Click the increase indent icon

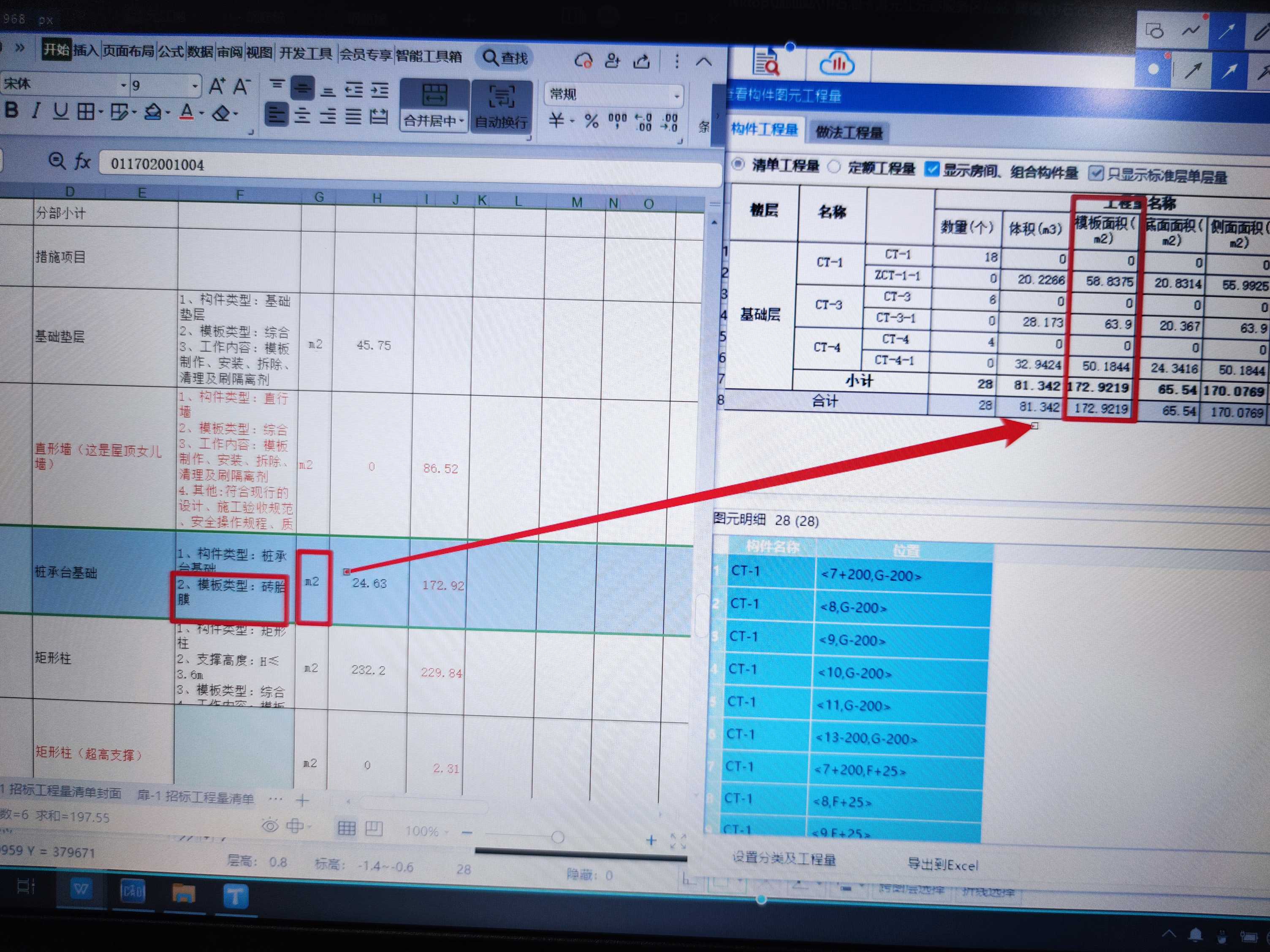tap(380, 90)
